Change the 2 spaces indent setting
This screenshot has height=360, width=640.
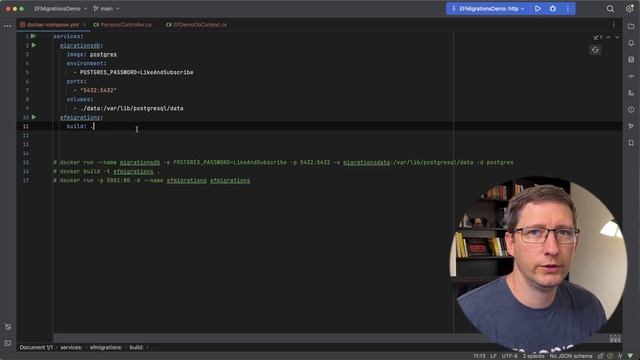click(533, 356)
